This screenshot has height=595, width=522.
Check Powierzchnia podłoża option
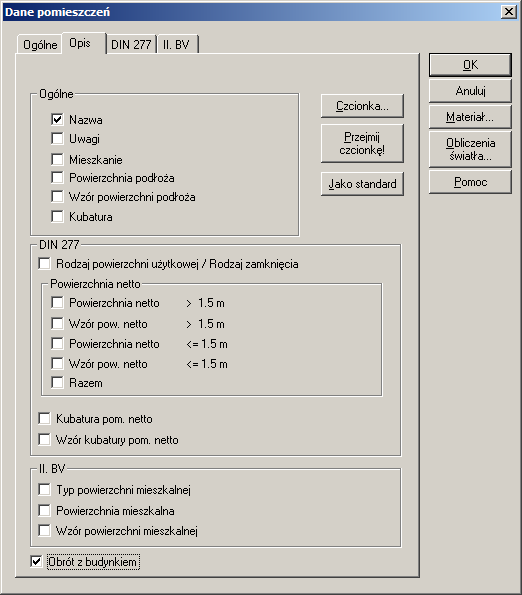[x=57, y=178]
